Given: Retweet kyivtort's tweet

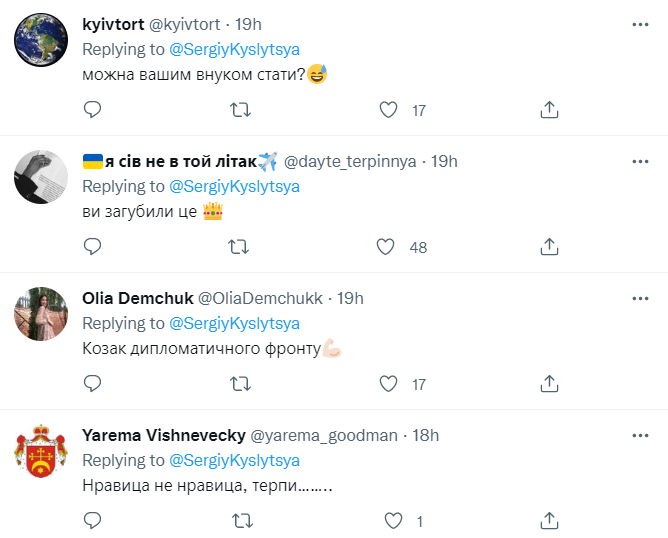Looking at the screenshot, I should 240,110.
